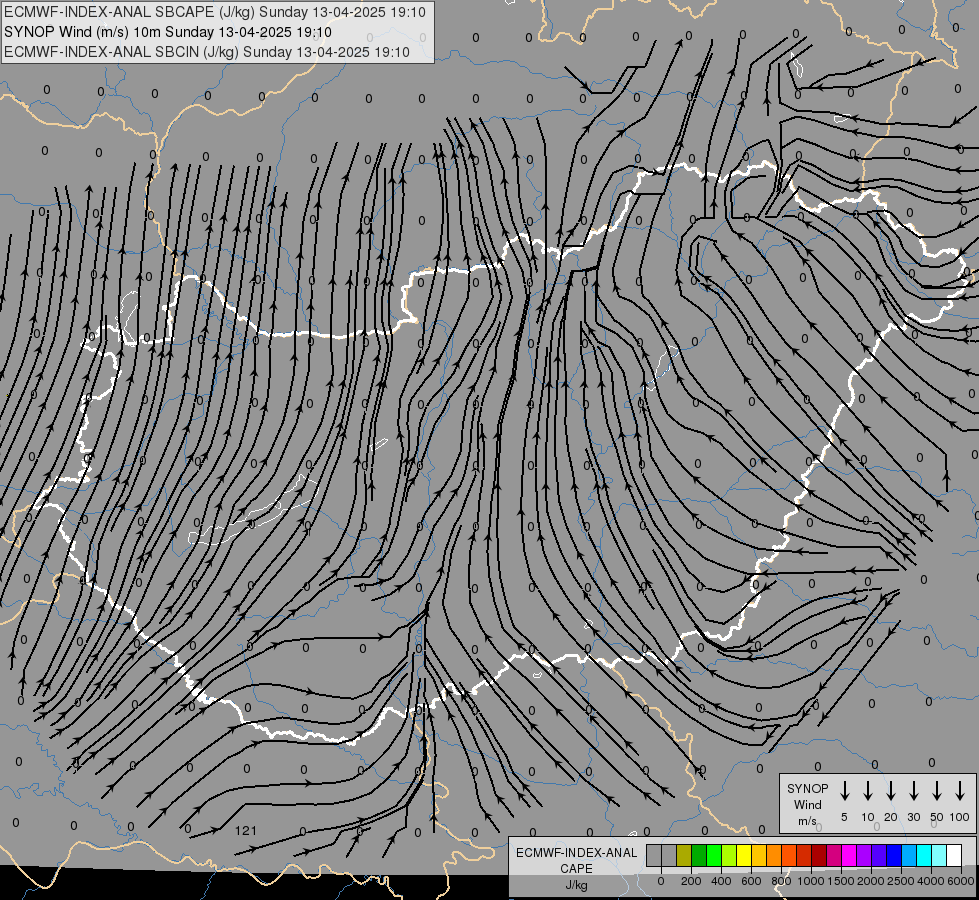
Task: Pick the dark green CAPE legend swatch
Action: tap(699, 856)
